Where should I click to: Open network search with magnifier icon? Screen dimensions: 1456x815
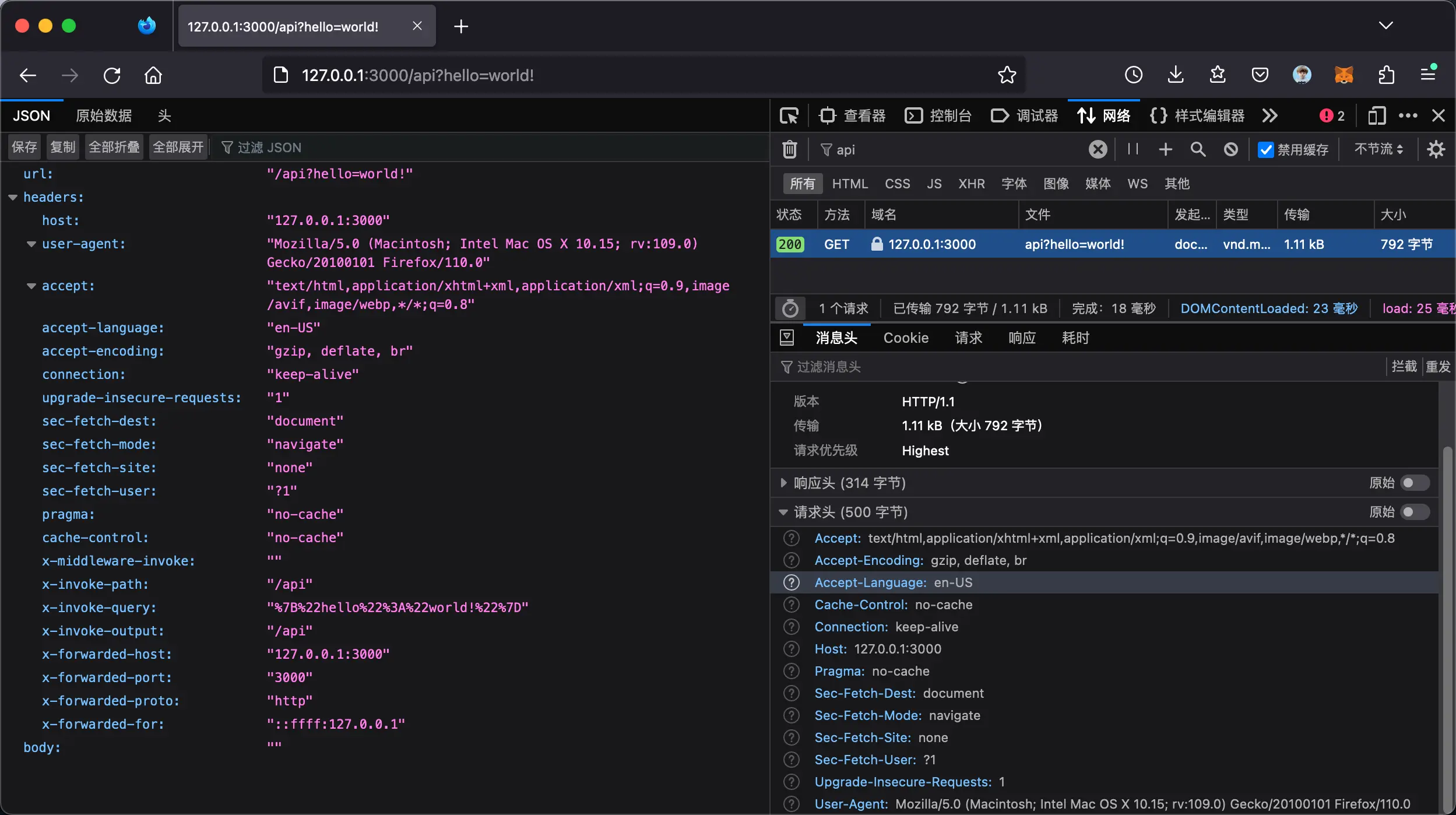(1198, 149)
